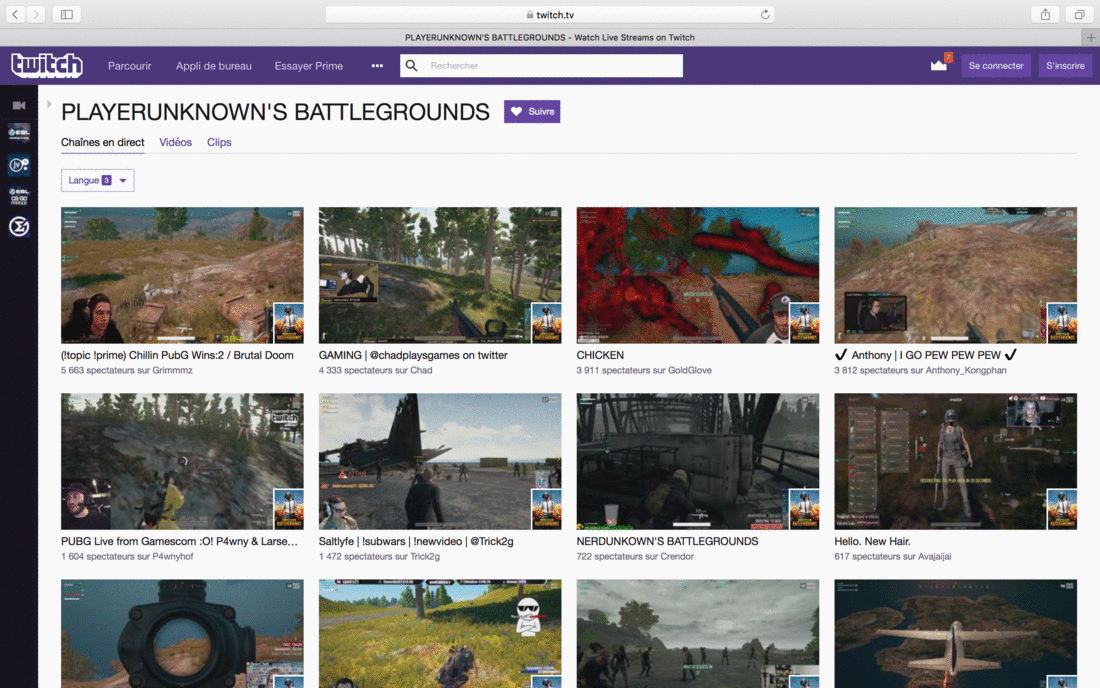Open the first ESL channel in sidebar
This screenshot has height=688, width=1100.
(x=19, y=133)
